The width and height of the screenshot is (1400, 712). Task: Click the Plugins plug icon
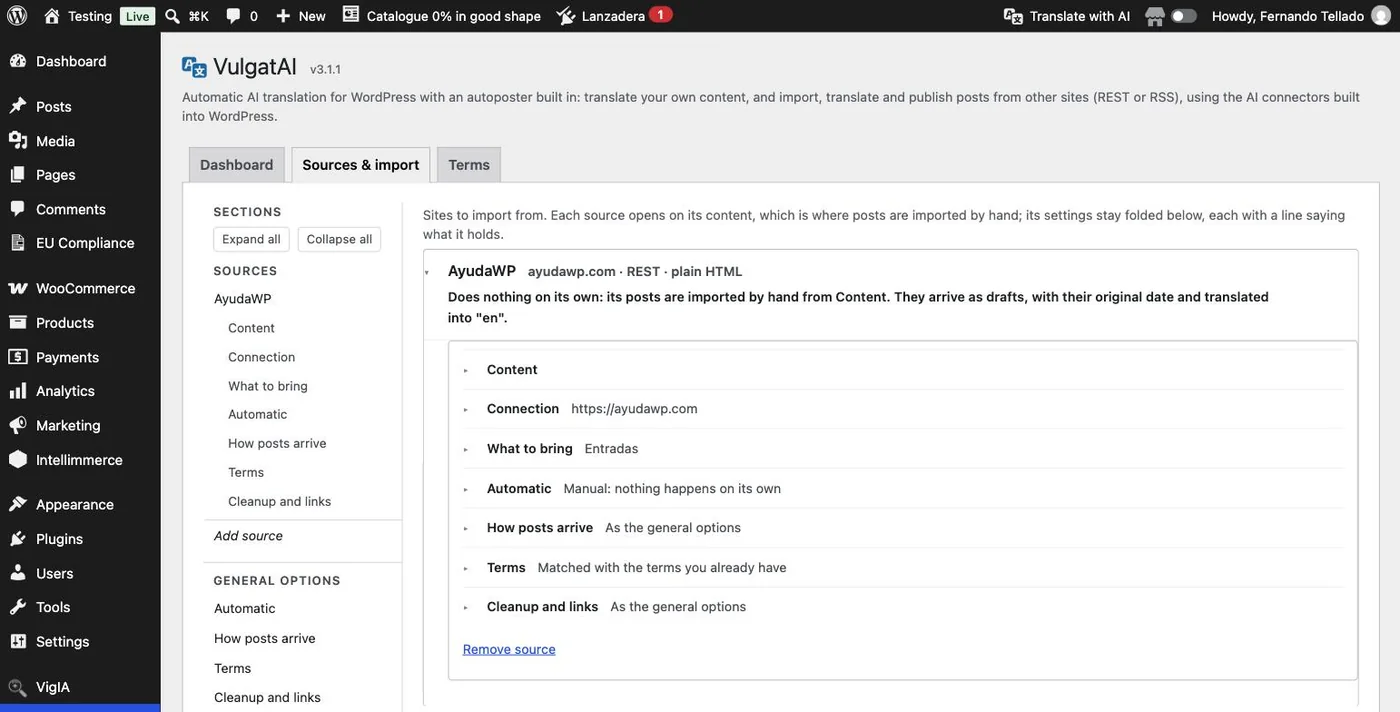17,539
